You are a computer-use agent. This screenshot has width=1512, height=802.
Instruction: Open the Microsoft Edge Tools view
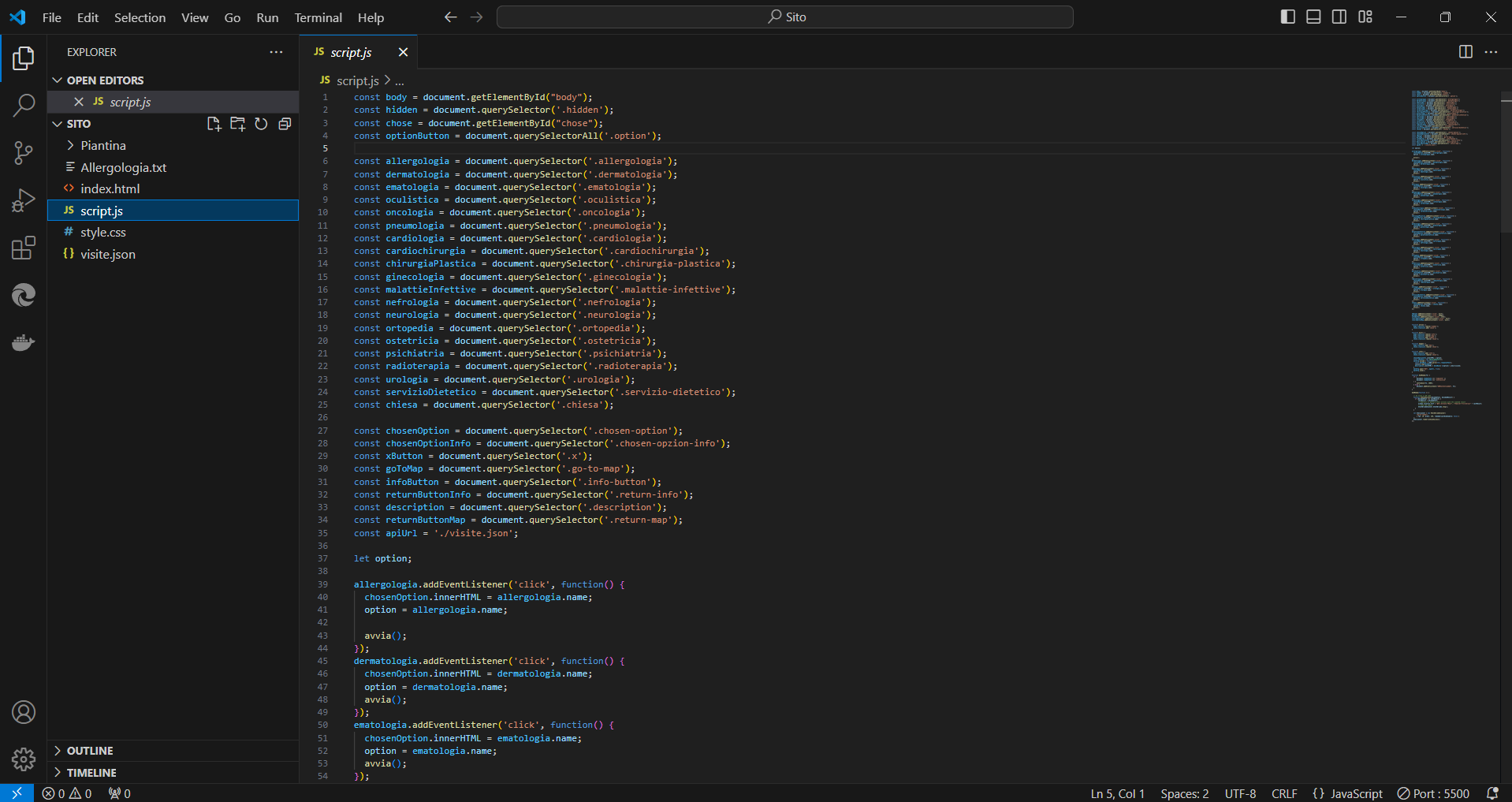24,295
